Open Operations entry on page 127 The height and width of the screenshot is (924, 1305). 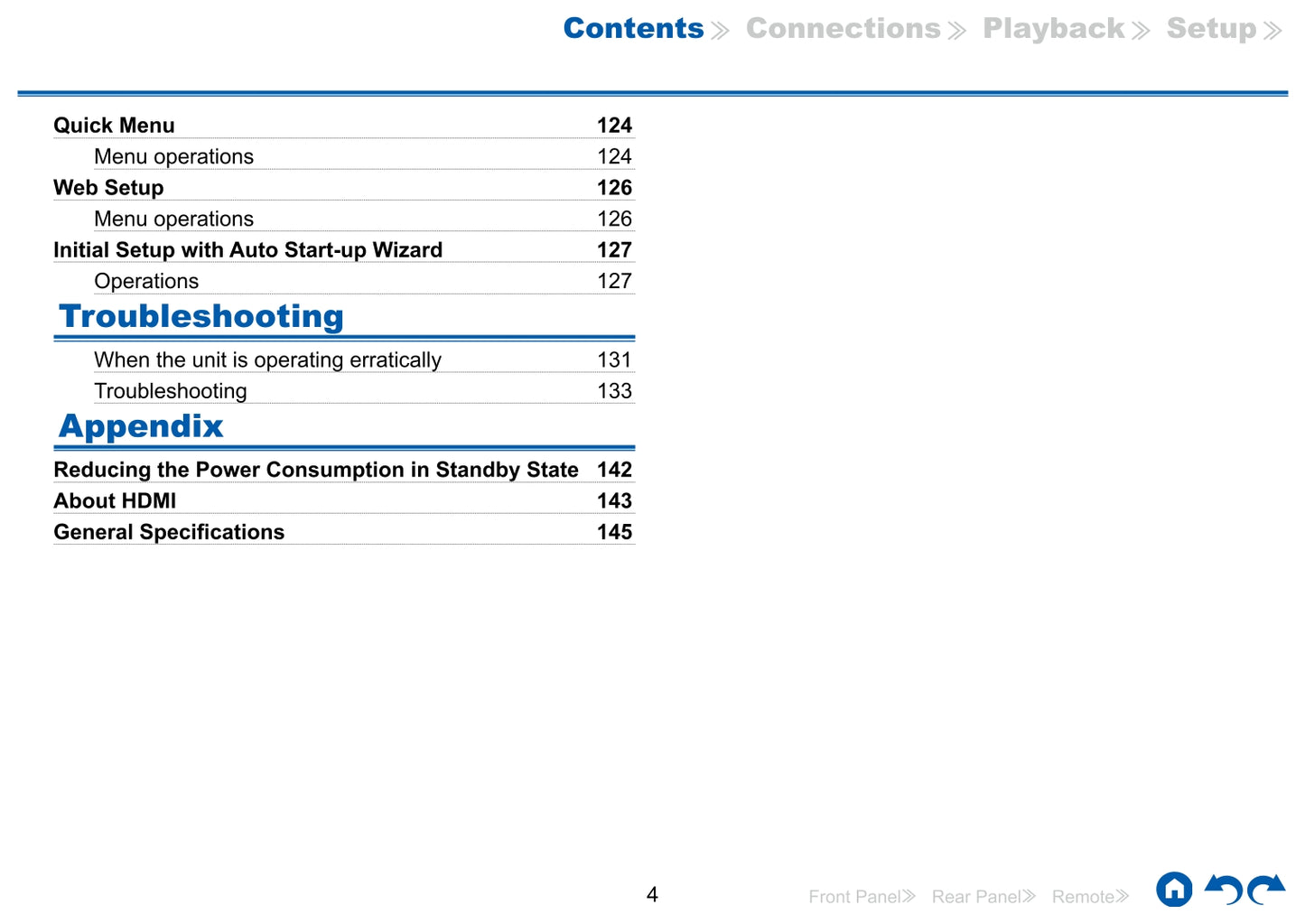click(x=146, y=282)
